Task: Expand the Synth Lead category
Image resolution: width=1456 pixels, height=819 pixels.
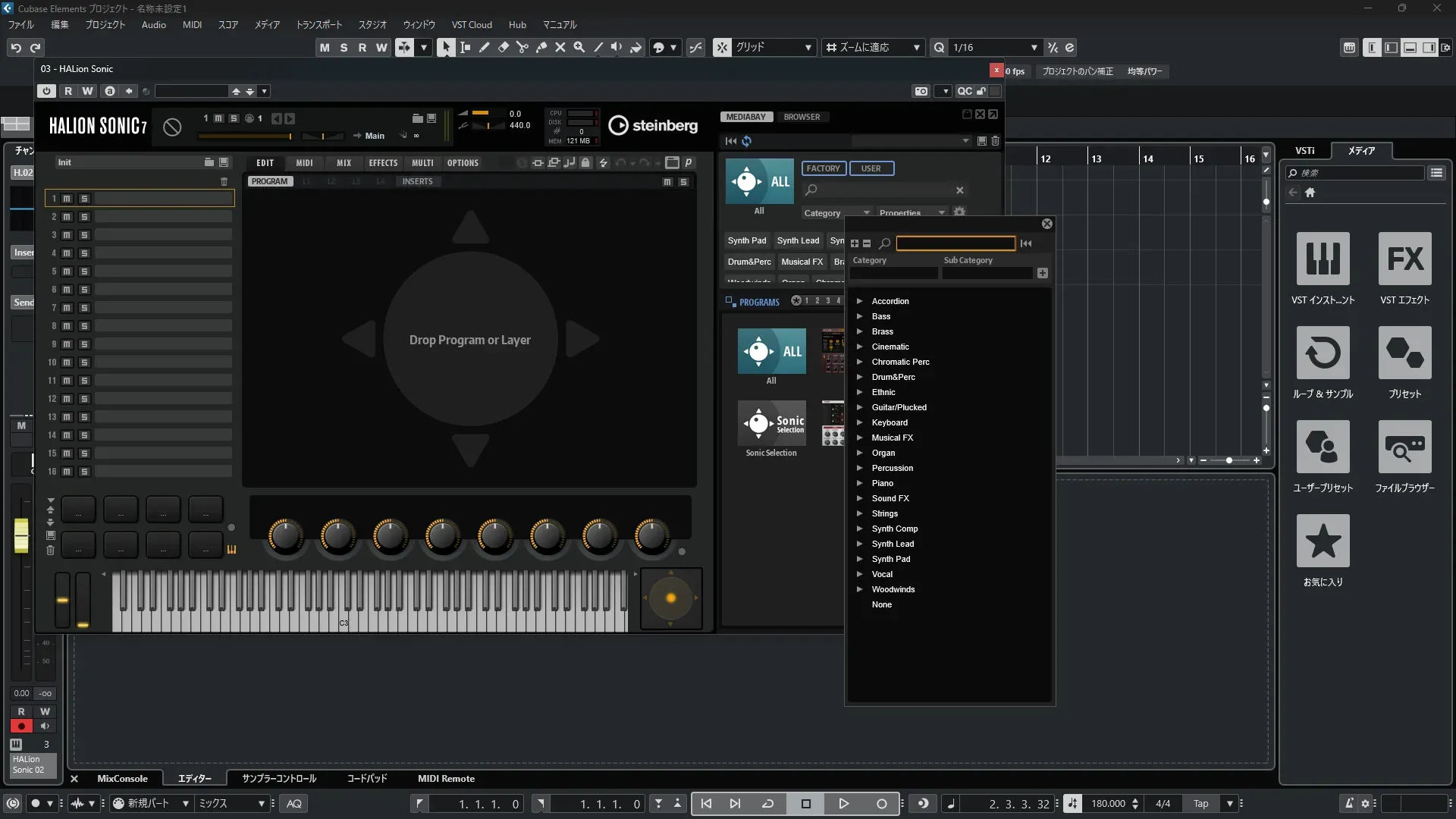Action: pyautogui.click(x=859, y=544)
